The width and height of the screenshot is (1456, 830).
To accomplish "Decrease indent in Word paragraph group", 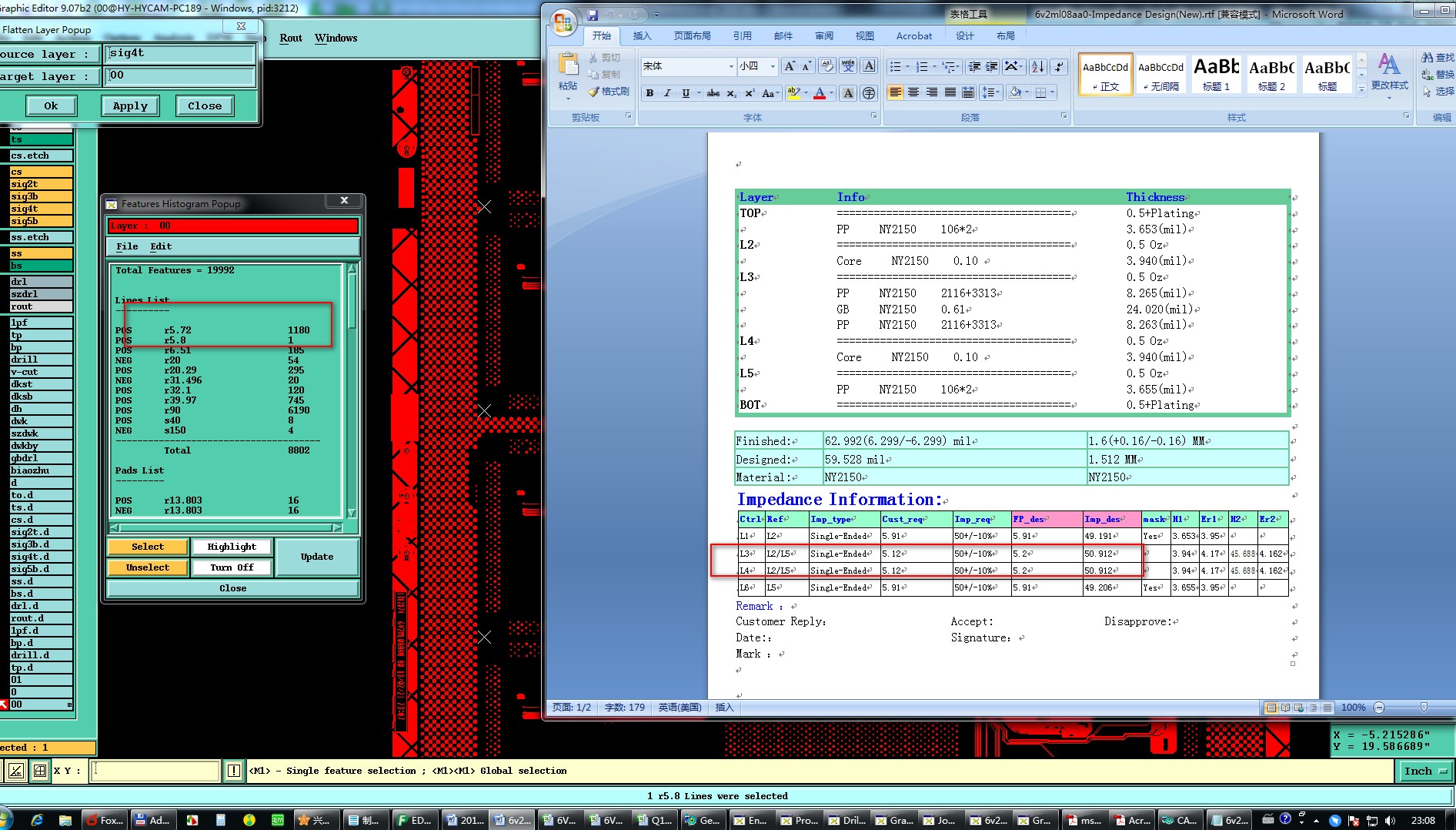I will [974, 66].
